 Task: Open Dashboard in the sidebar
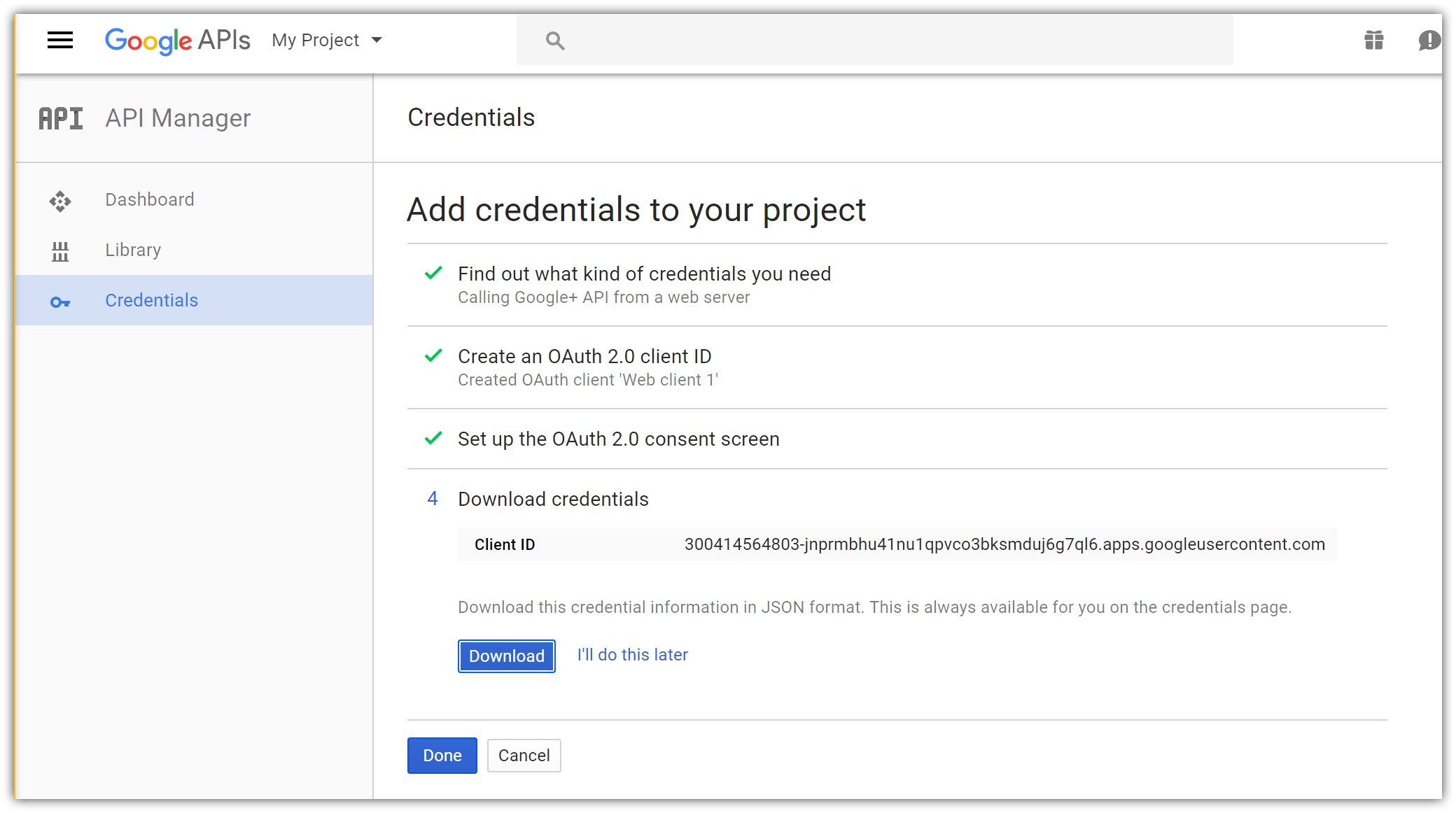click(x=150, y=200)
